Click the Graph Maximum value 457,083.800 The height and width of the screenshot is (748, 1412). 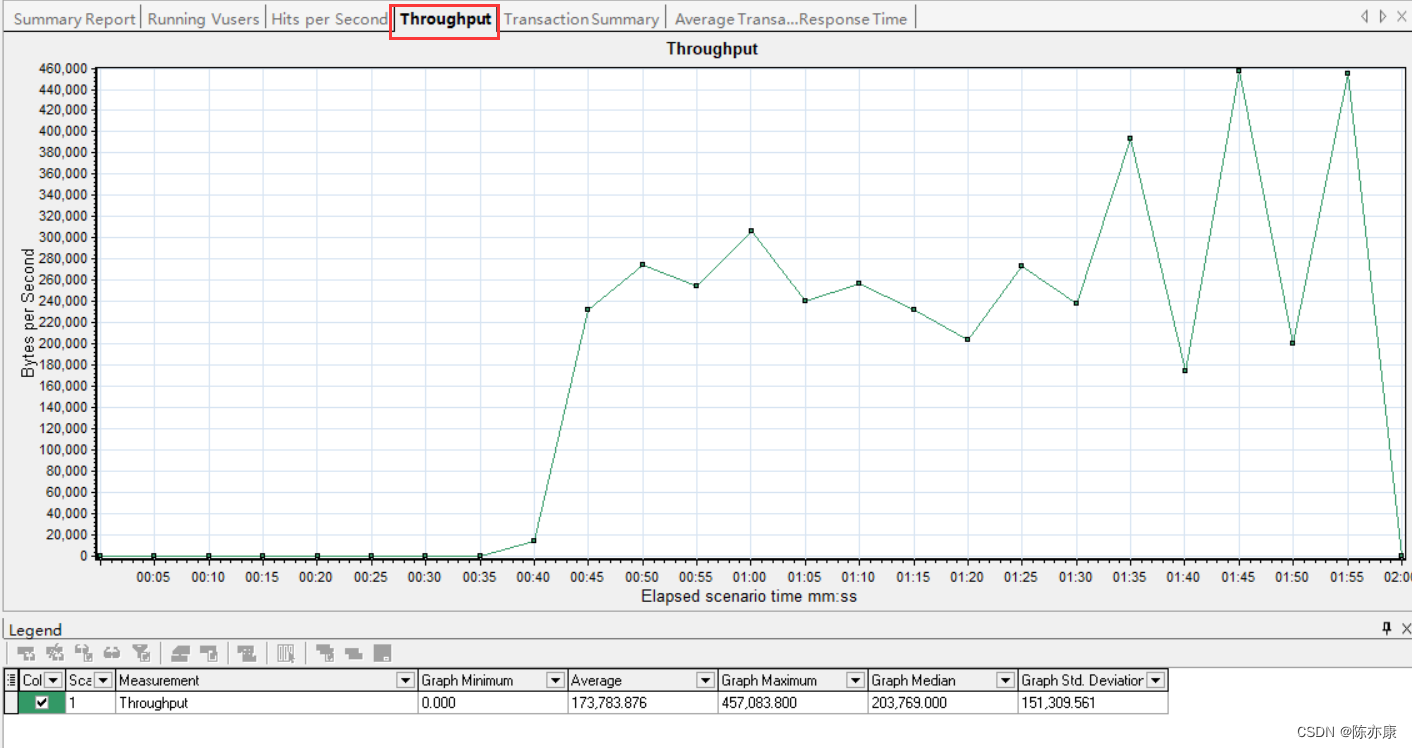[x=793, y=703]
